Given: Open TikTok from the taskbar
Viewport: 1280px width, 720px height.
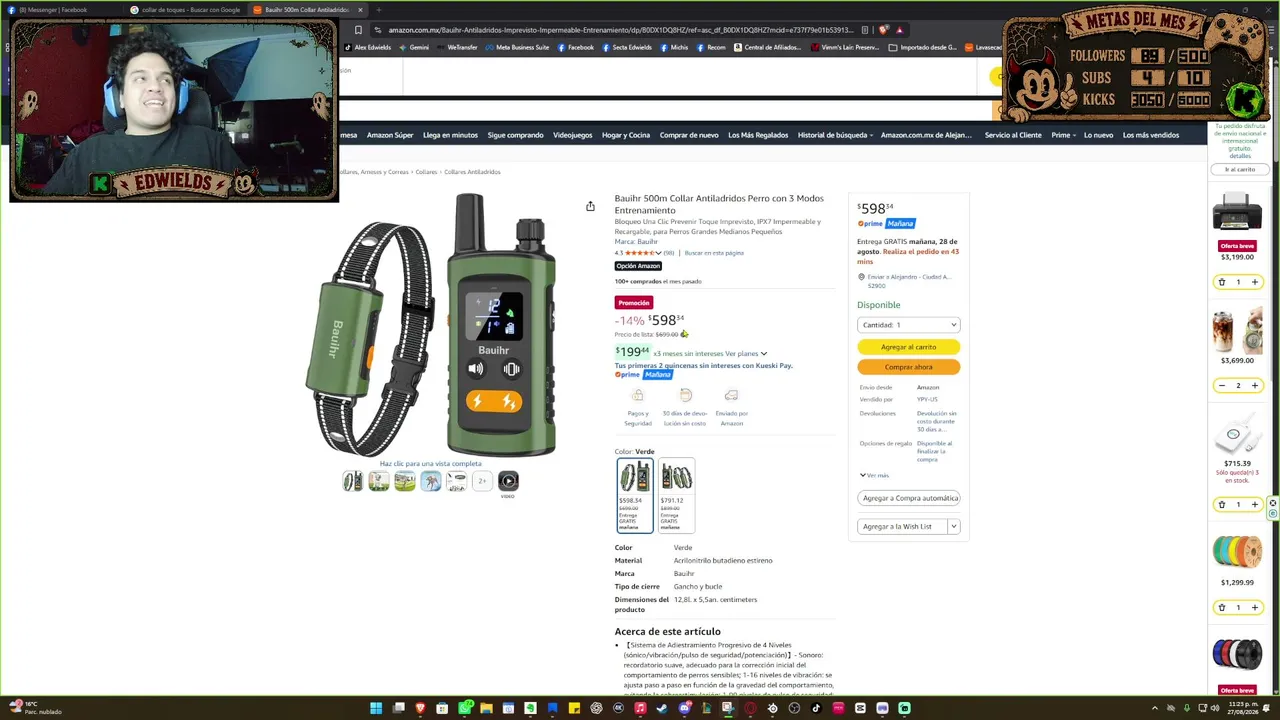Looking at the screenshot, I should coord(816,708).
